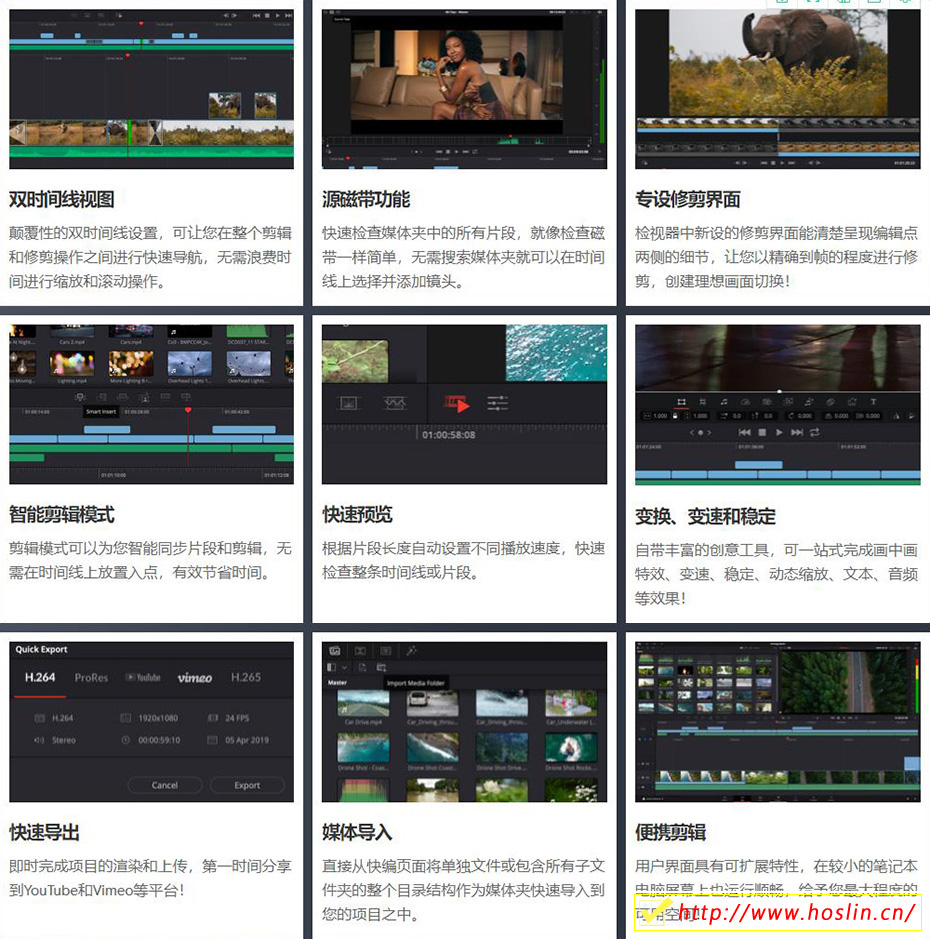Viewport: 930px width, 939px height.
Task: Click the 01:00:58:08 timecode
Action: pyautogui.click(x=449, y=435)
